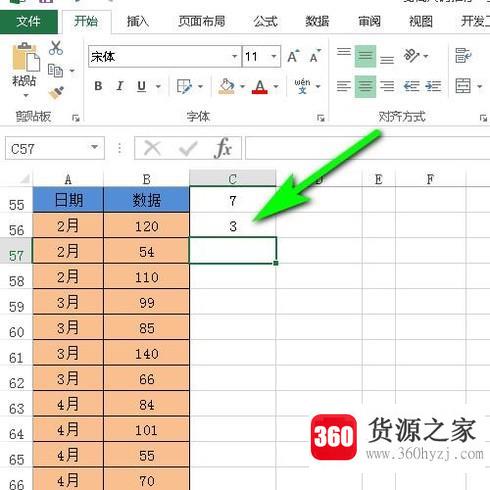
Task: Open font size 11 dropdown
Action: tap(274, 56)
